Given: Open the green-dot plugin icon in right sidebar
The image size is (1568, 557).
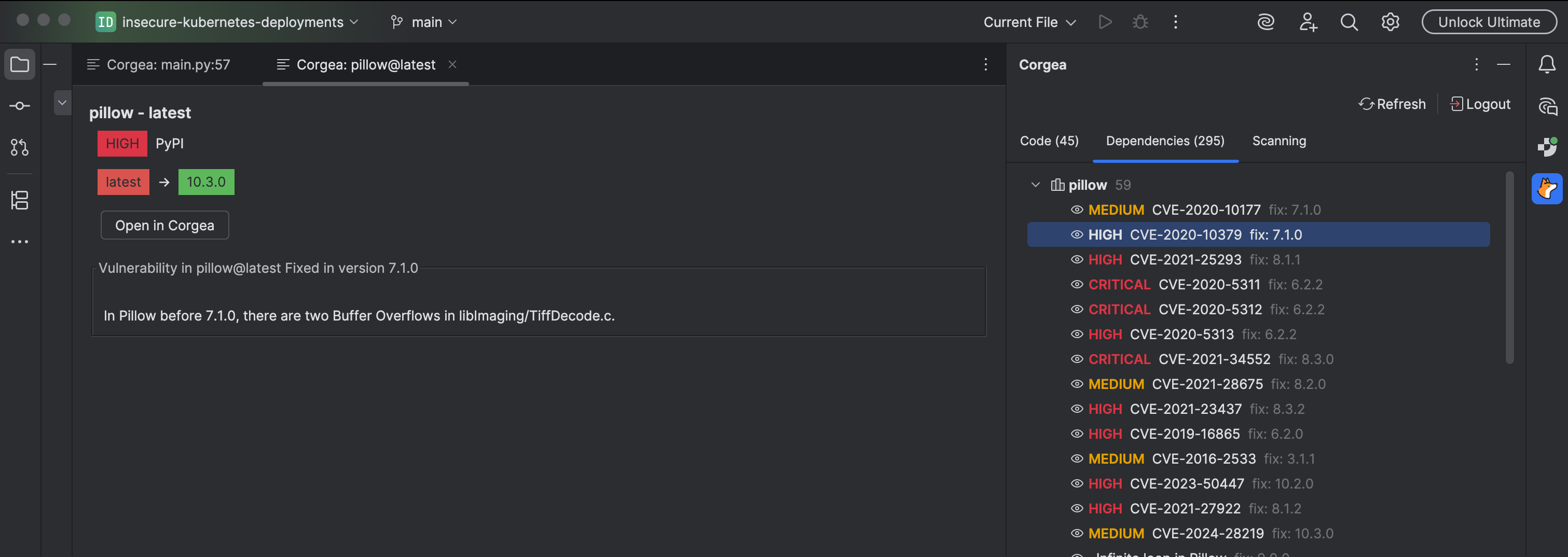Looking at the screenshot, I should tap(1547, 147).
